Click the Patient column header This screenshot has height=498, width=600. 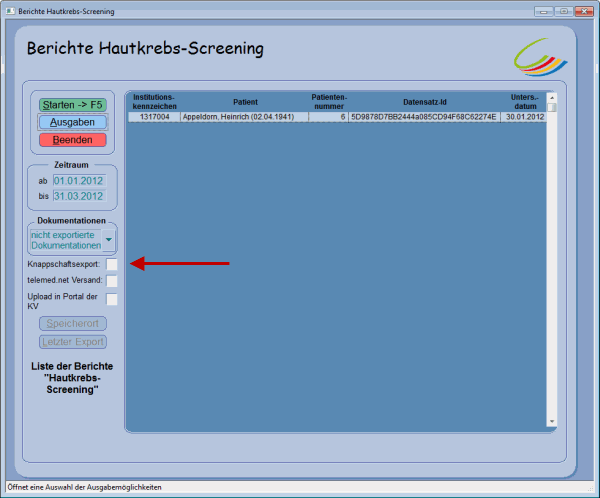[245, 101]
